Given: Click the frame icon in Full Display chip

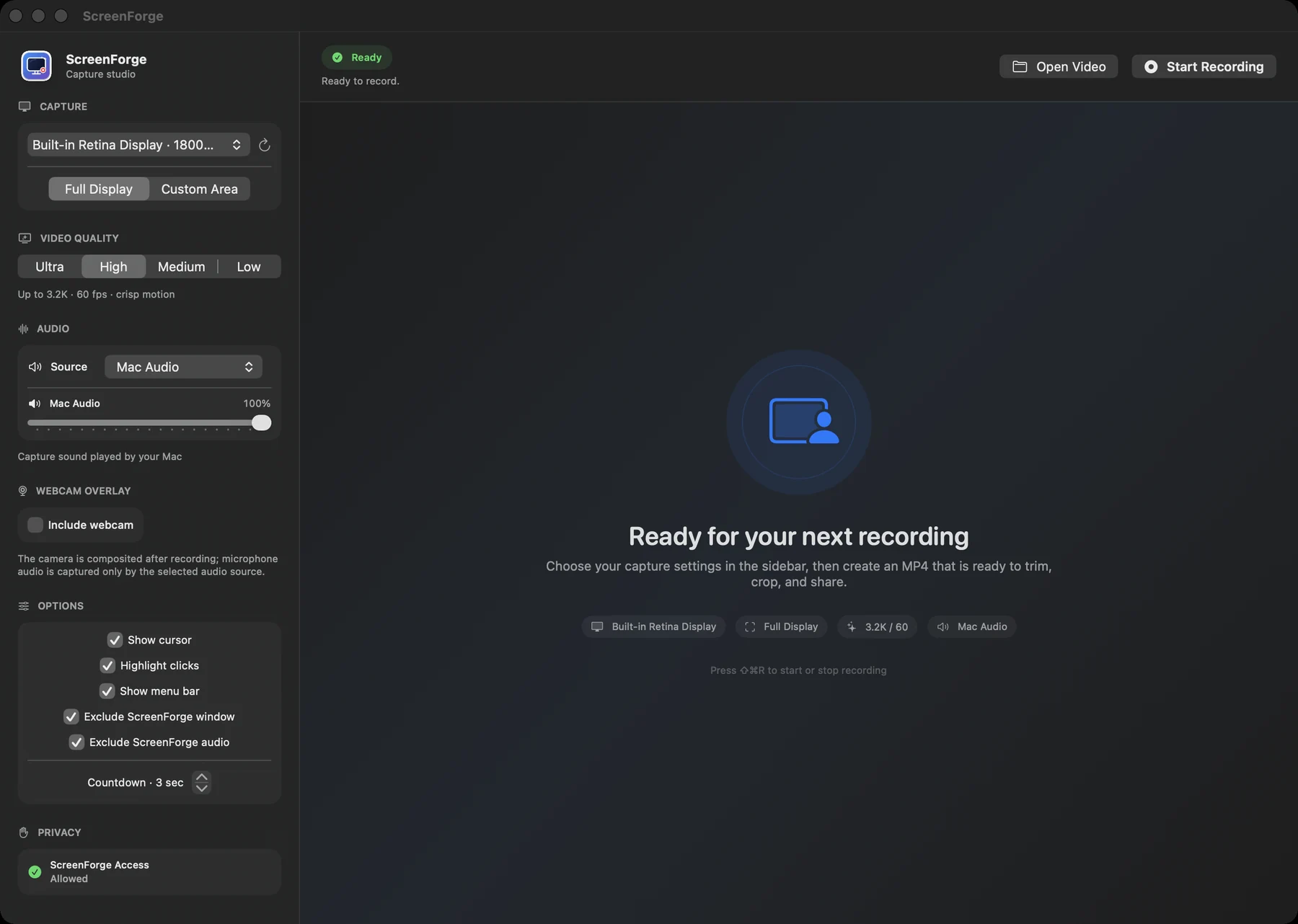Looking at the screenshot, I should point(750,626).
